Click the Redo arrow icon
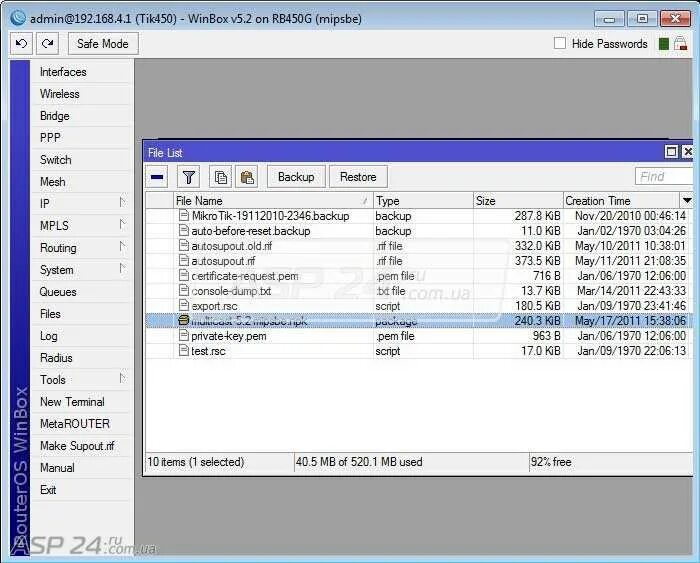Screen dimensions: 700x563 click(x=47, y=44)
